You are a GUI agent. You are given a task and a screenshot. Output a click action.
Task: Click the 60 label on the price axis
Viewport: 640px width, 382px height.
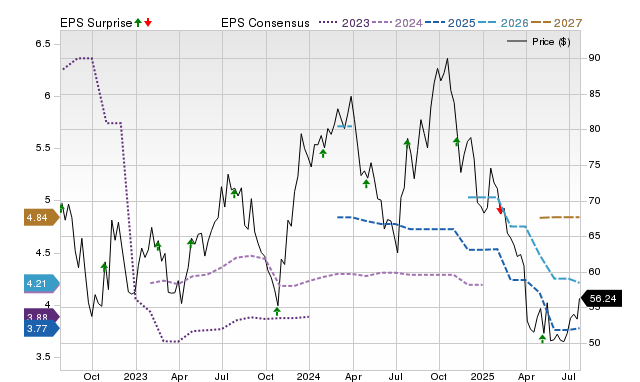(594, 272)
